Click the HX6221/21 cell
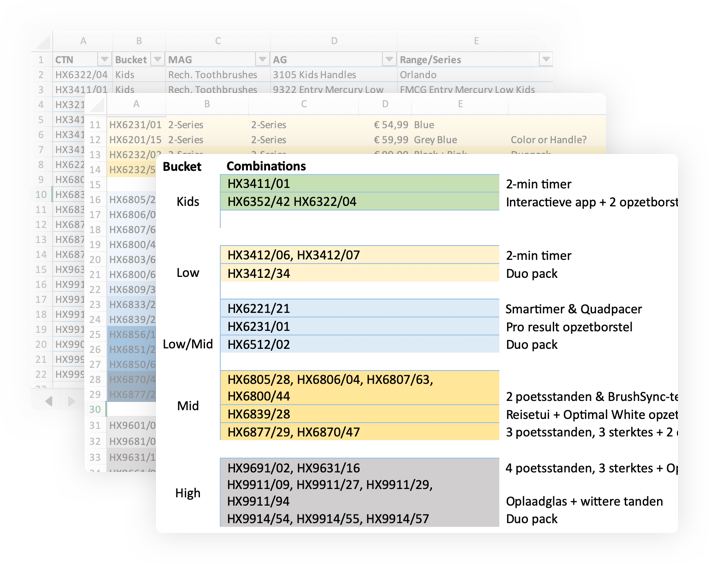Image resolution: width=709 pixels, height=564 pixels. click(359, 308)
